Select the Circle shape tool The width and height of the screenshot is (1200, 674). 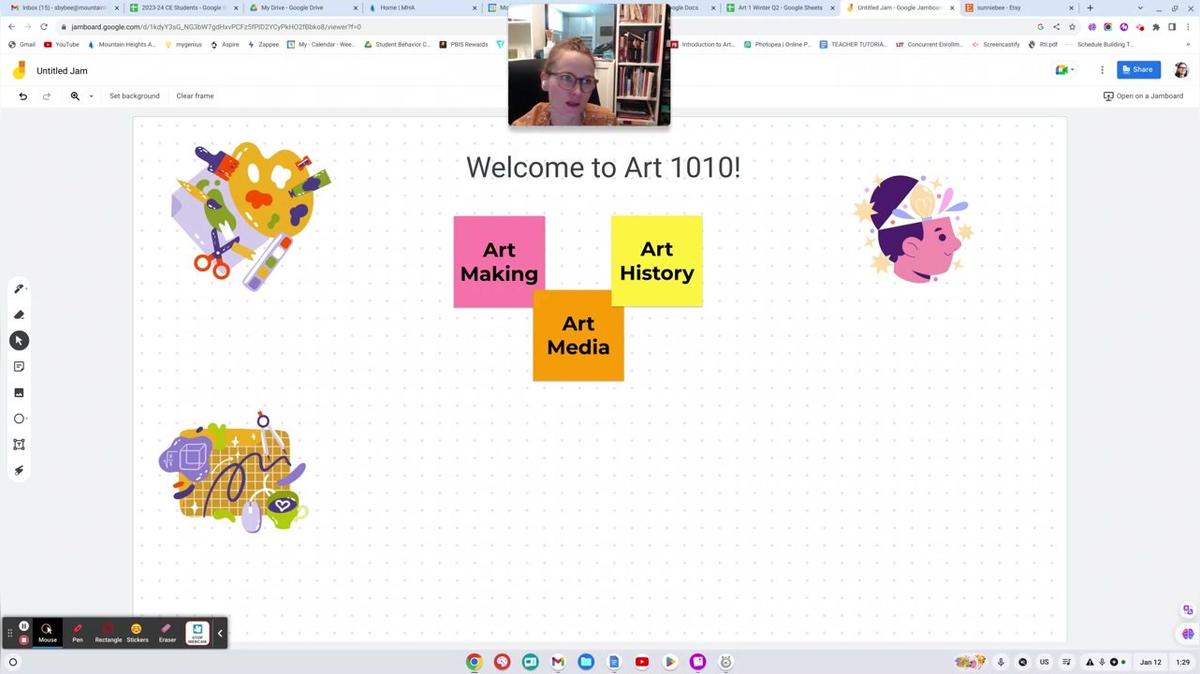(x=18, y=419)
